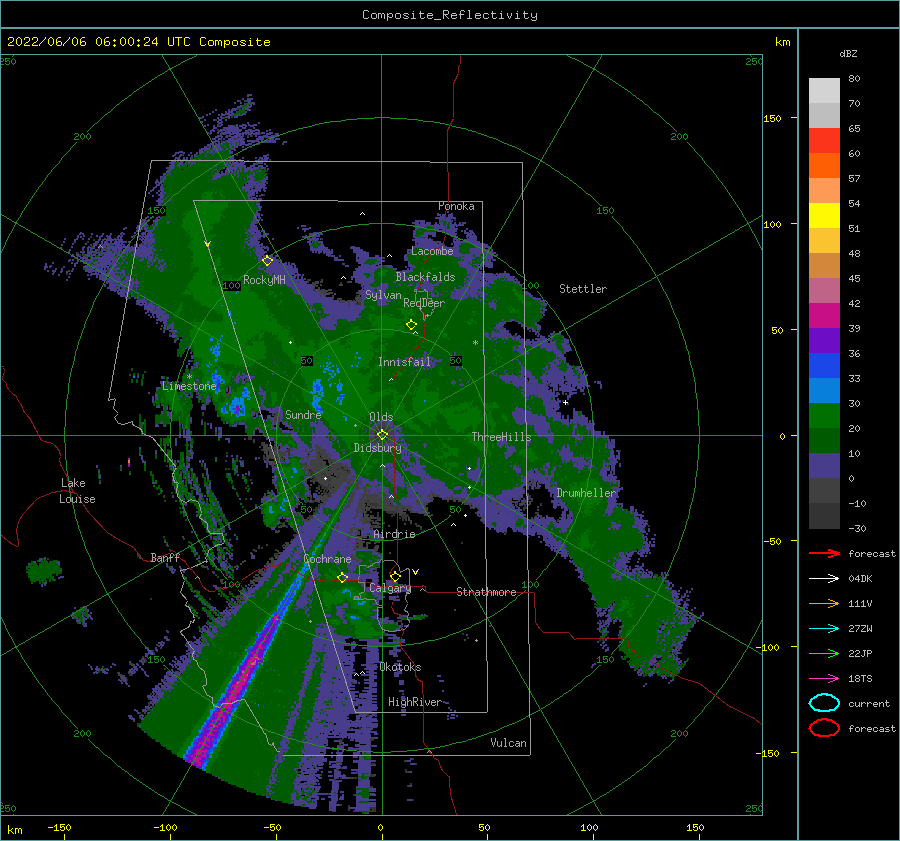Click the 100 range ring label near RockyMH

(231, 285)
